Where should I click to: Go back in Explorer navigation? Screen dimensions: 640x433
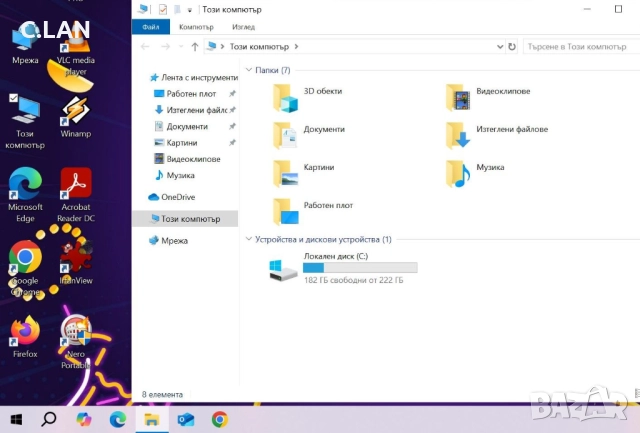click(x=145, y=47)
